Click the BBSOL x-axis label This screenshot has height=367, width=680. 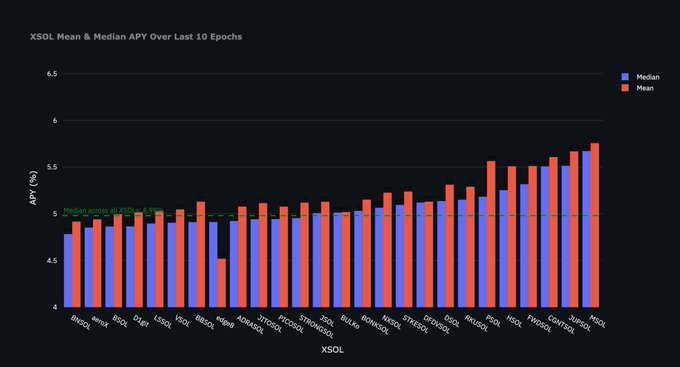click(205, 322)
